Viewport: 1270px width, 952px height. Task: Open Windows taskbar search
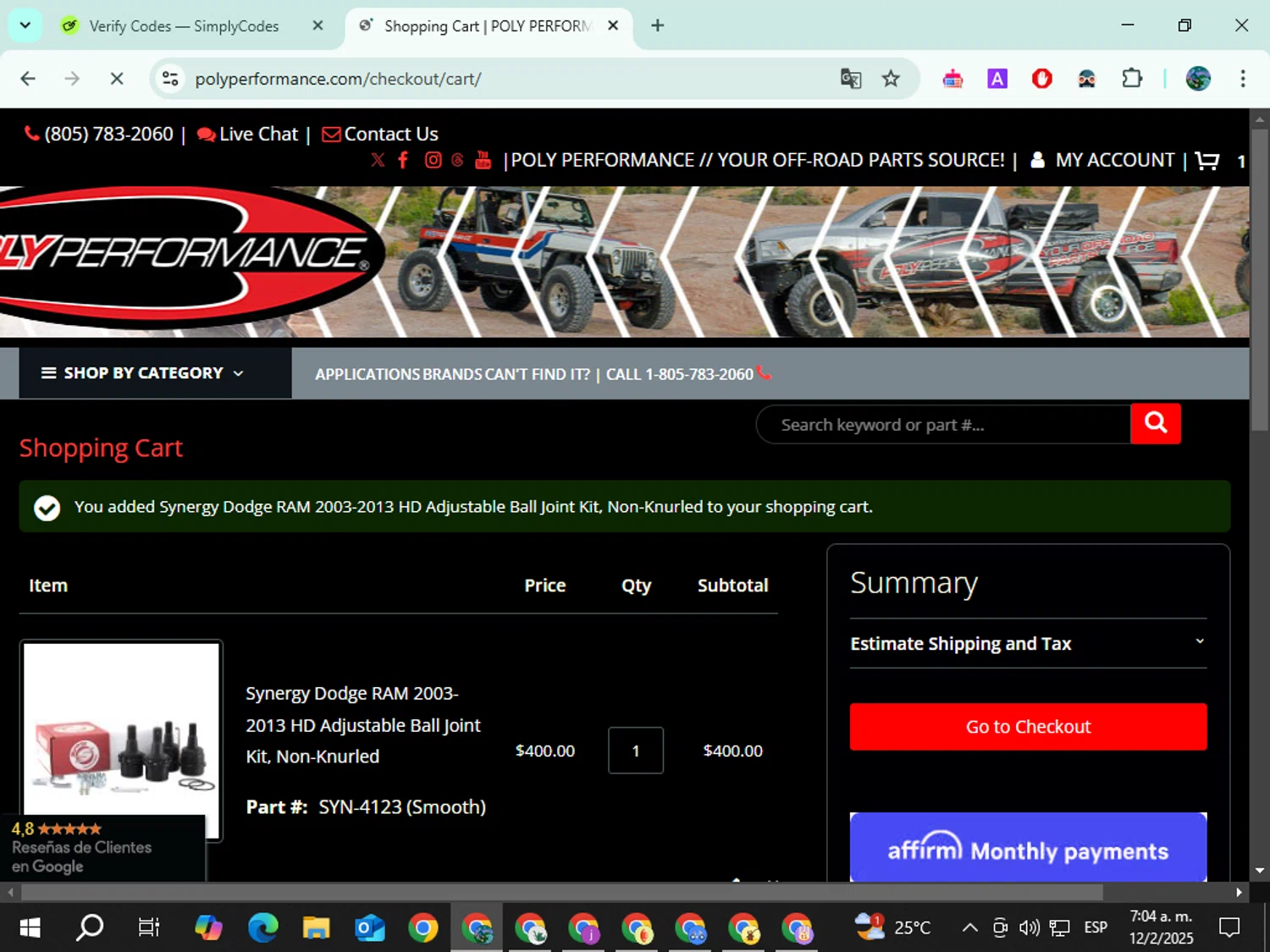(x=90, y=928)
